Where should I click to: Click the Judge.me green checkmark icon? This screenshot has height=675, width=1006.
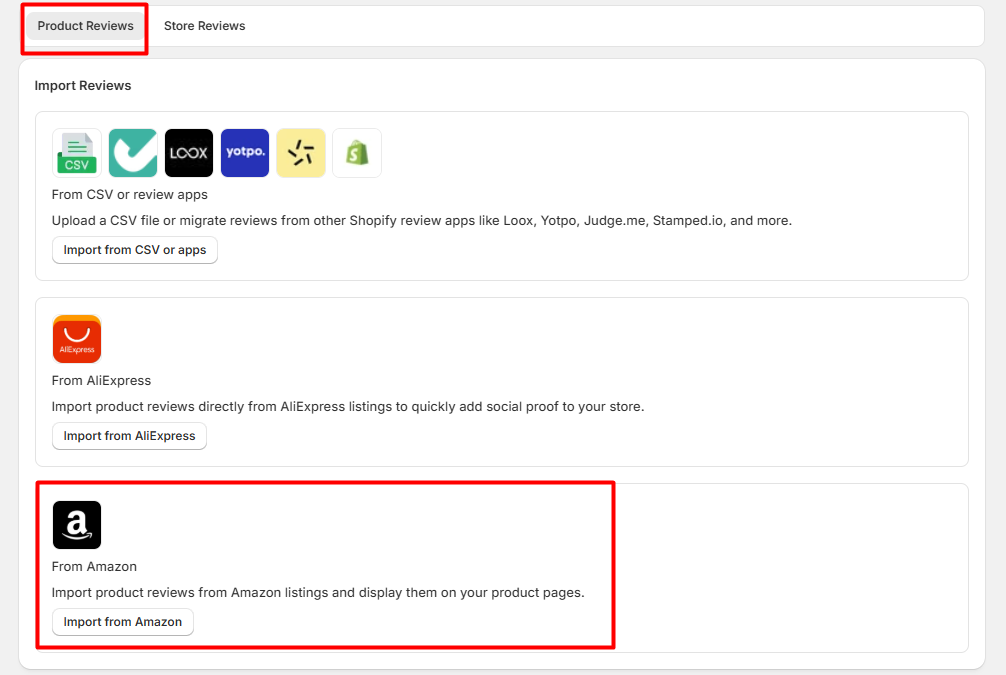tap(133, 153)
